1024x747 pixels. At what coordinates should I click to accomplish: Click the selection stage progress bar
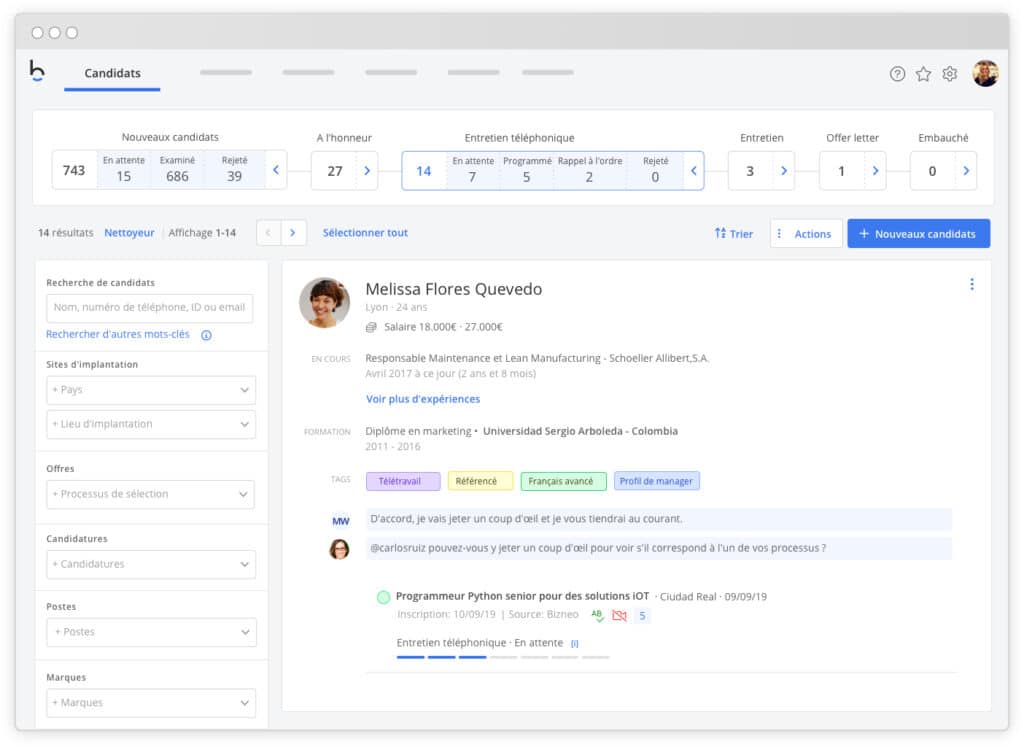(x=503, y=657)
